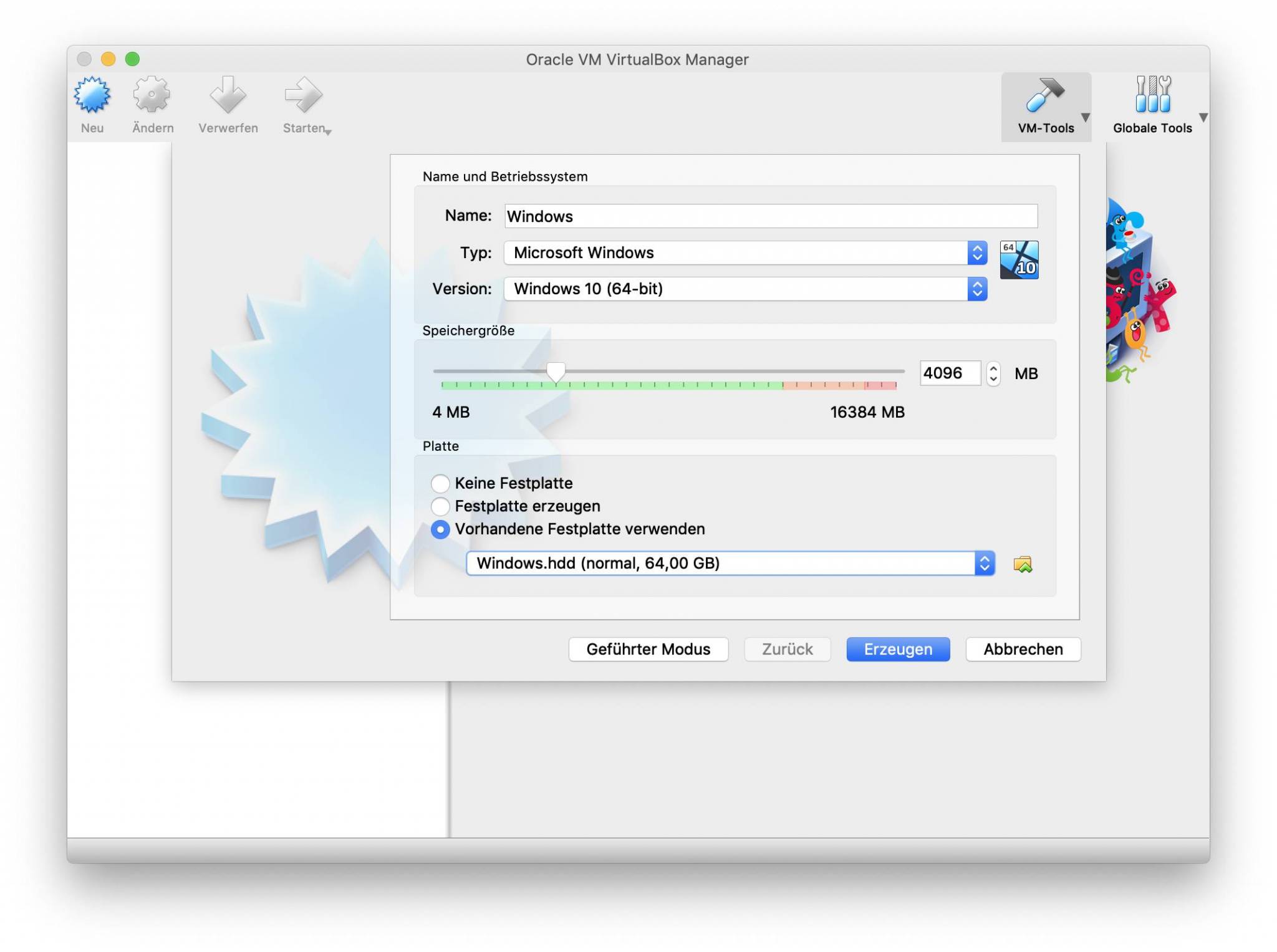
Task: Select Vorhandene Festplatte verwenden radio button
Action: click(x=440, y=529)
